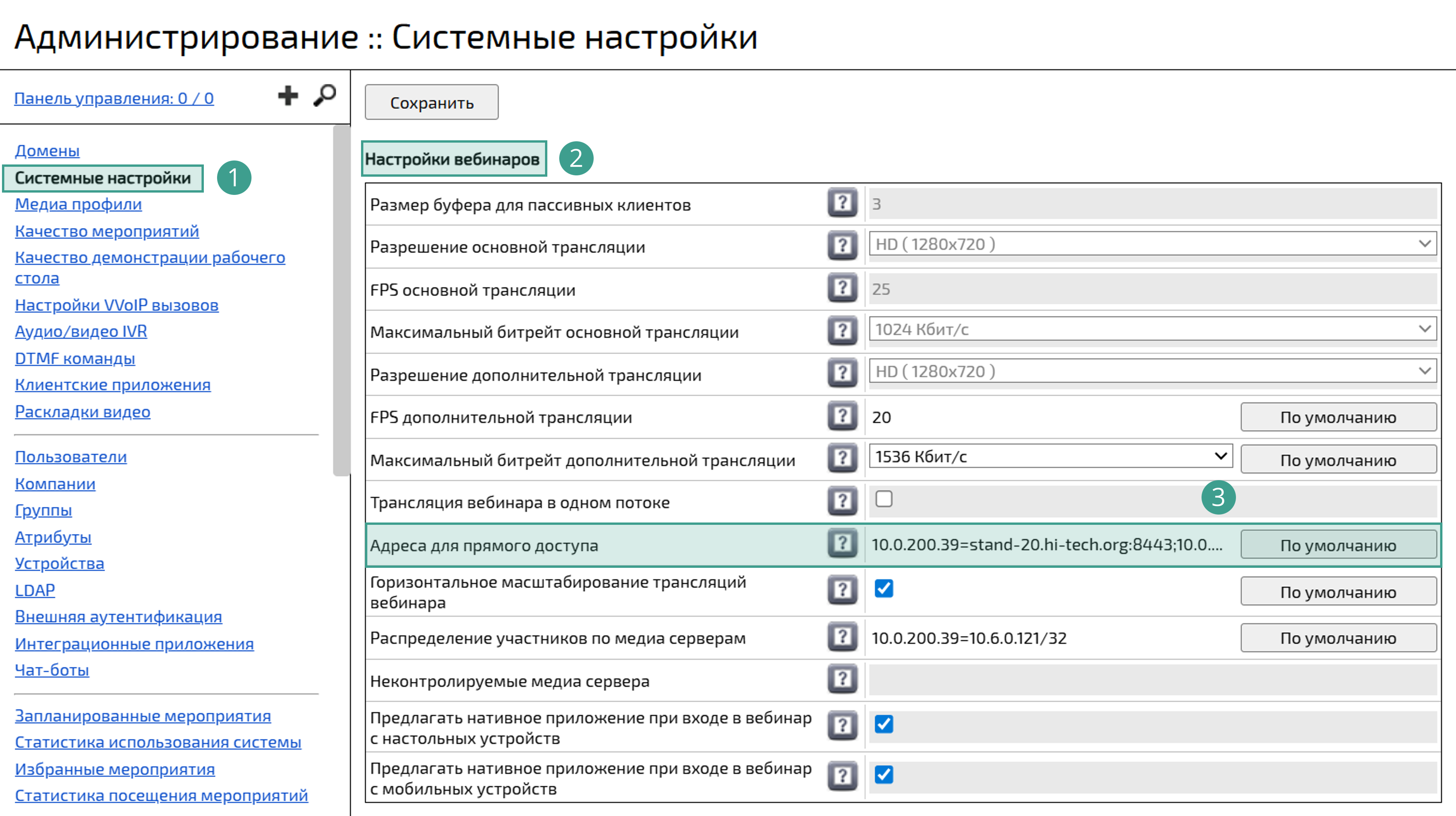
Task: Click the add (+) icon above sidebar
Action: coord(288,95)
